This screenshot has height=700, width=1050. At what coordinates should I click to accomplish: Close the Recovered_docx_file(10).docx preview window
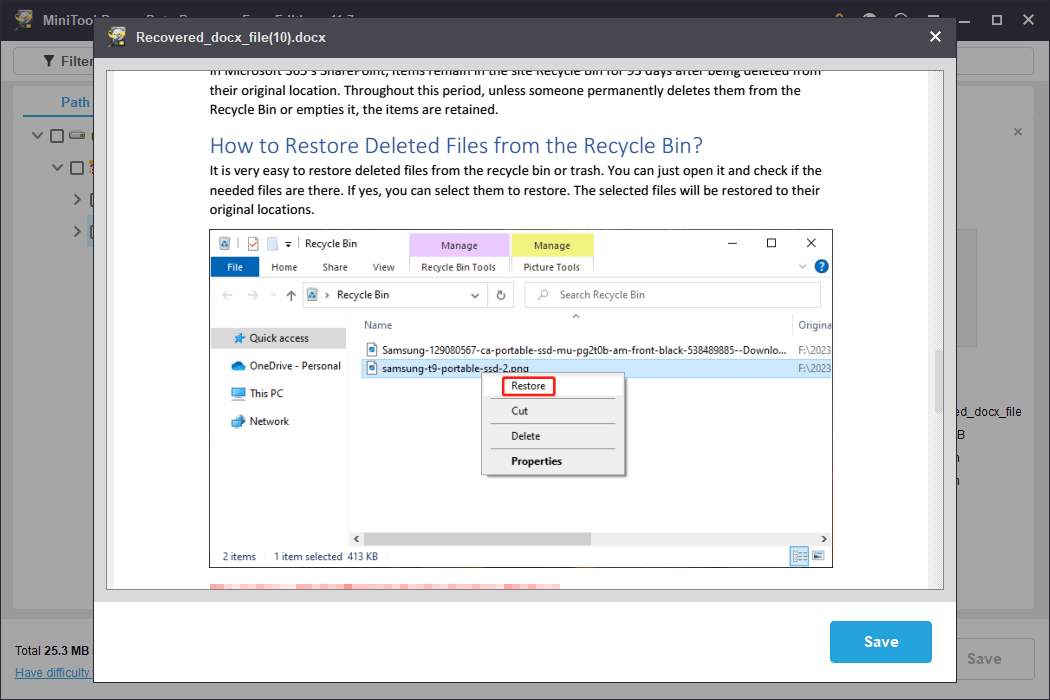(935, 37)
